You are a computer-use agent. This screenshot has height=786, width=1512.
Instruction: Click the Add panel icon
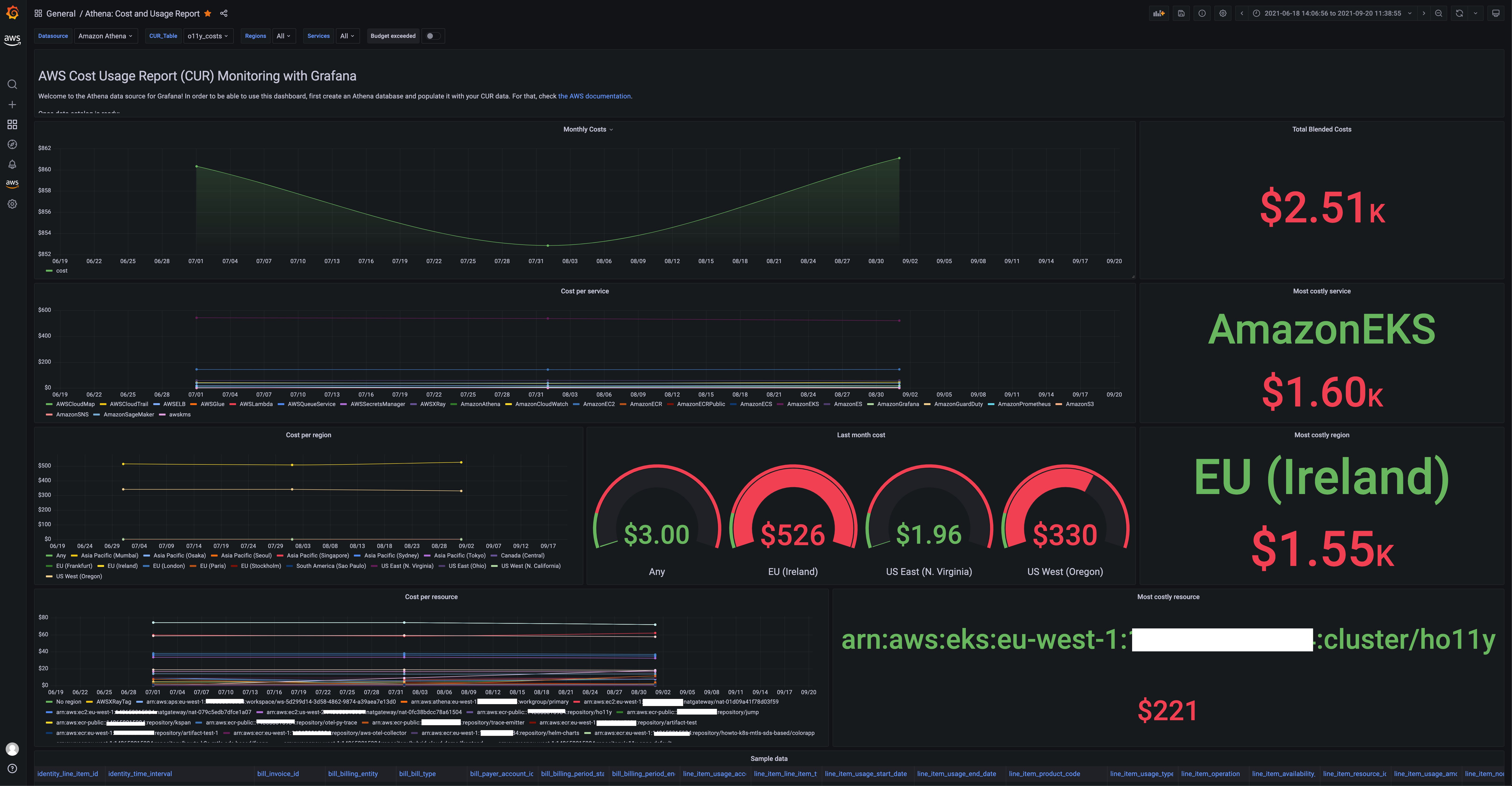click(1159, 13)
